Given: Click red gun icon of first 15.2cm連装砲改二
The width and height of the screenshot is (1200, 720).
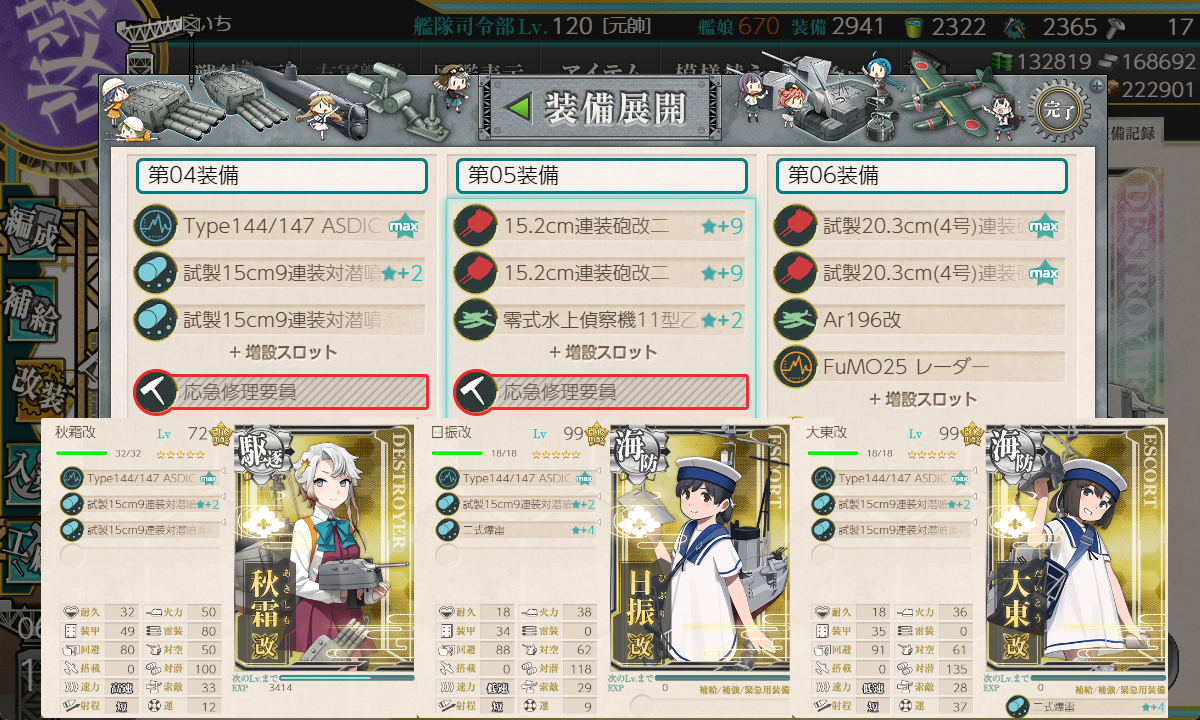Looking at the screenshot, I should tap(475, 226).
